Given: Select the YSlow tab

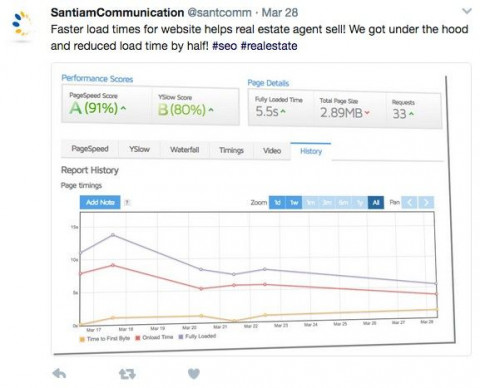Looking at the screenshot, I should 139,149.
